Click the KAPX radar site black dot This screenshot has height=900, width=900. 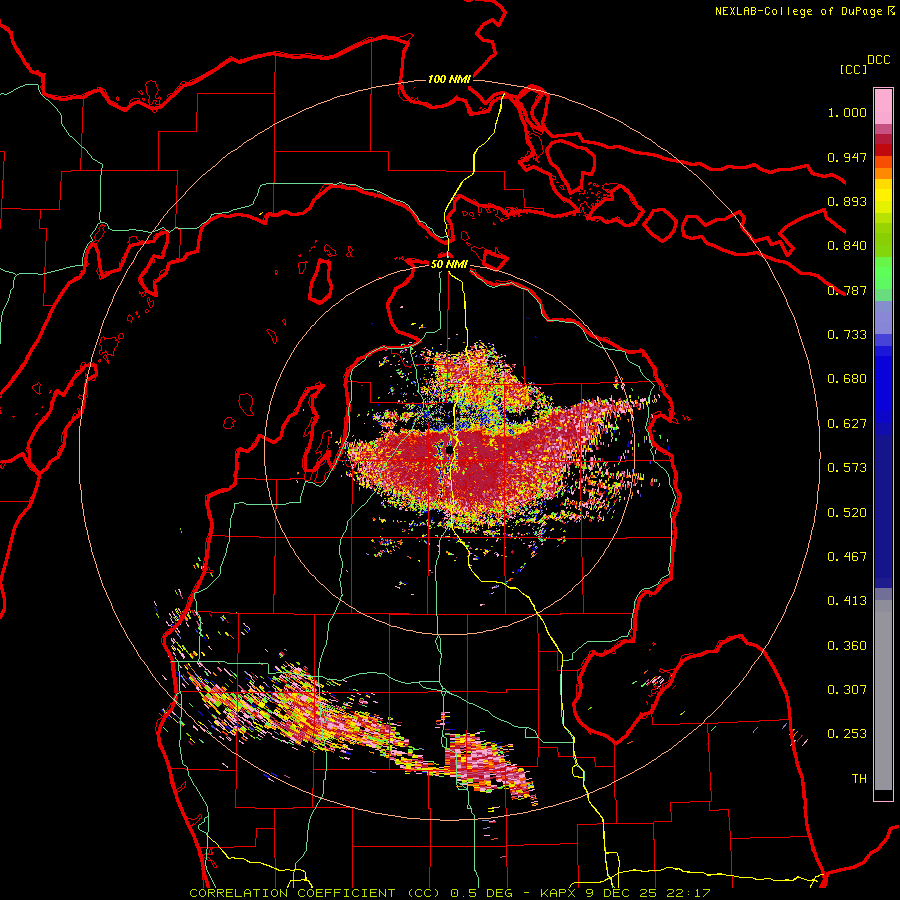449,451
